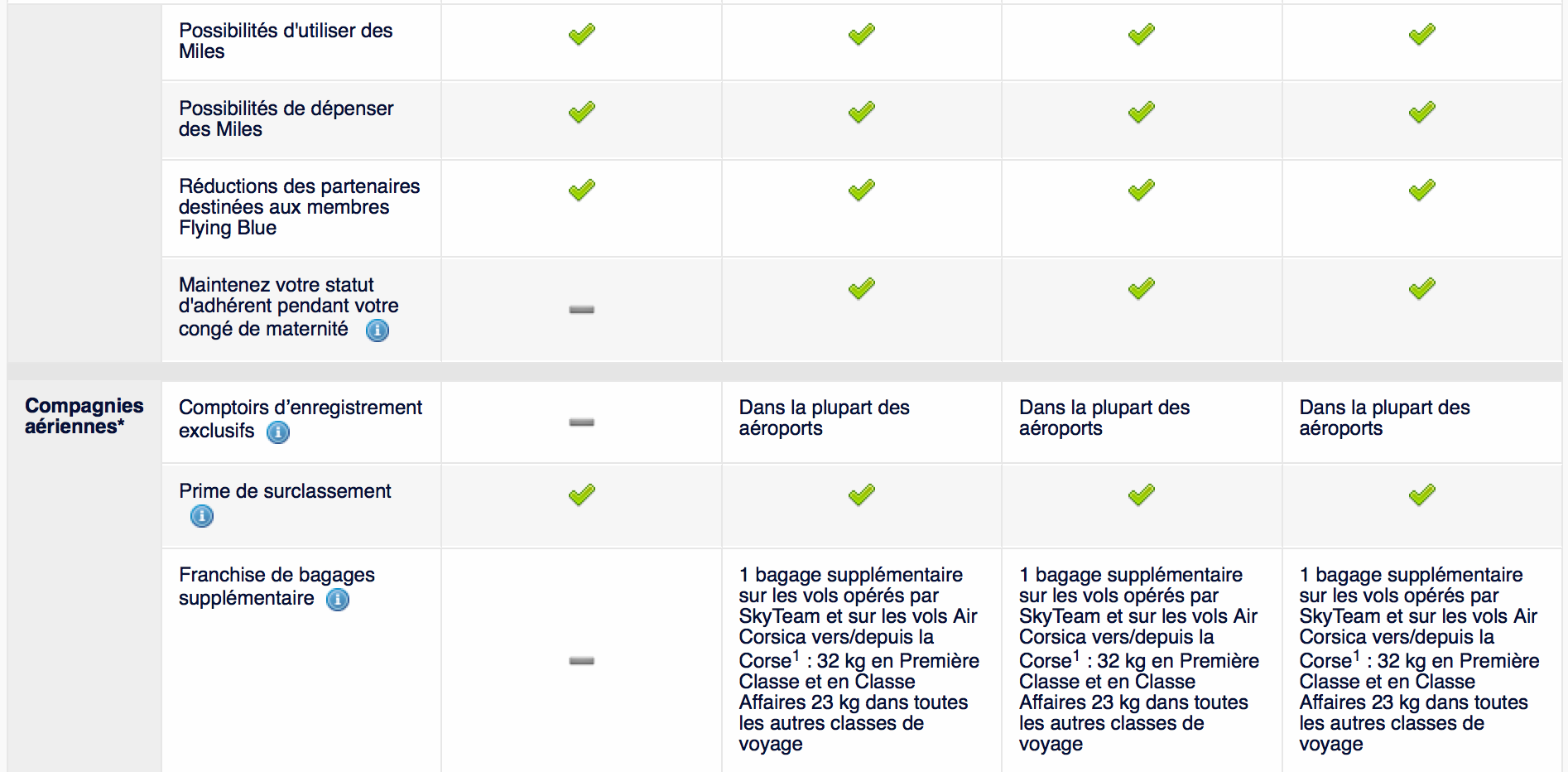
Task: Click info icon next to congé de maternité
Action: (x=378, y=331)
